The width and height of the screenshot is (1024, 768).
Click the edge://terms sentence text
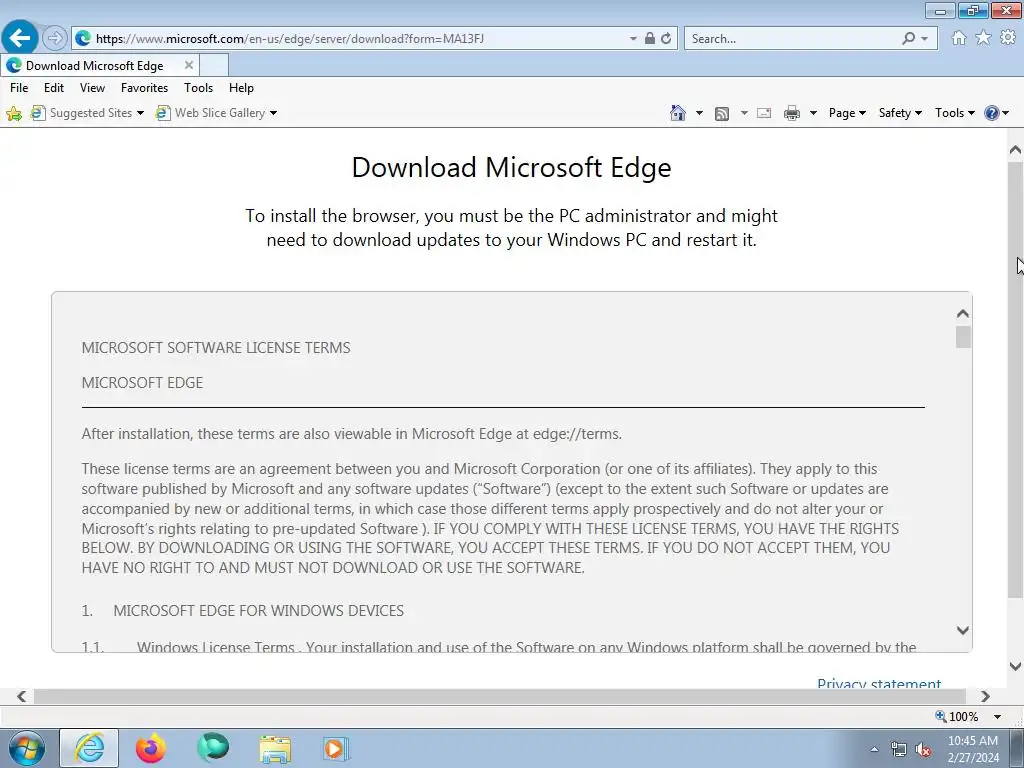[x=351, y=434]
